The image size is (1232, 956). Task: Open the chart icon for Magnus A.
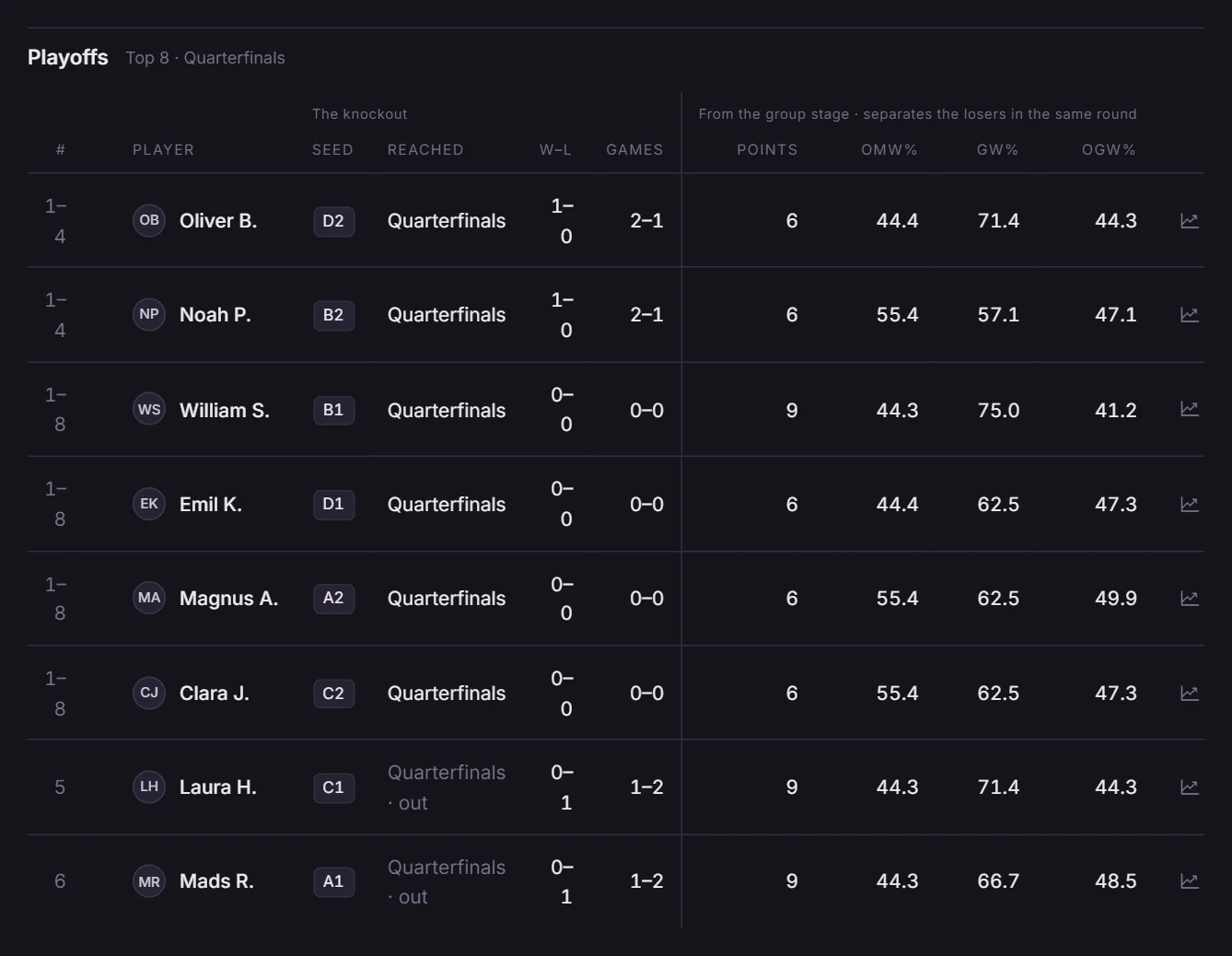pos(1189,599)
